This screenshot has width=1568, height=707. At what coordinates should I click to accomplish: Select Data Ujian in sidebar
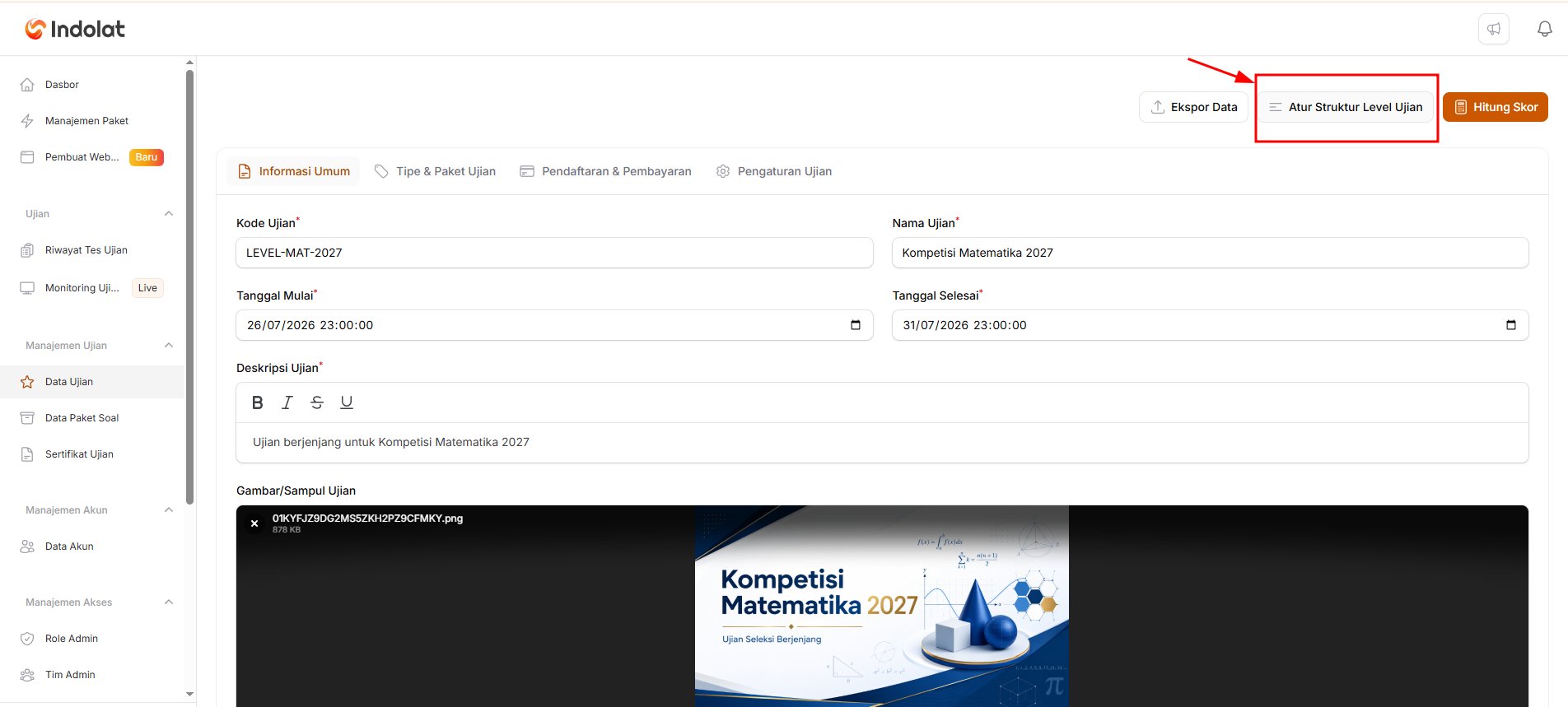point(91,382)
